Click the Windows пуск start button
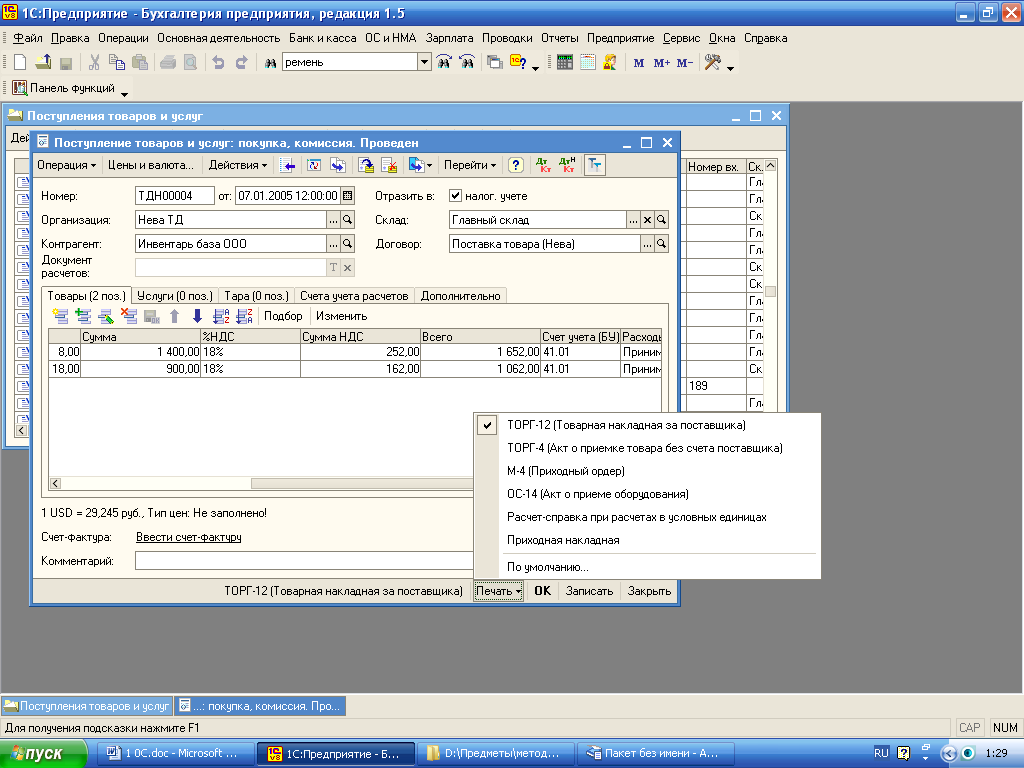 [x=43, y=754]
